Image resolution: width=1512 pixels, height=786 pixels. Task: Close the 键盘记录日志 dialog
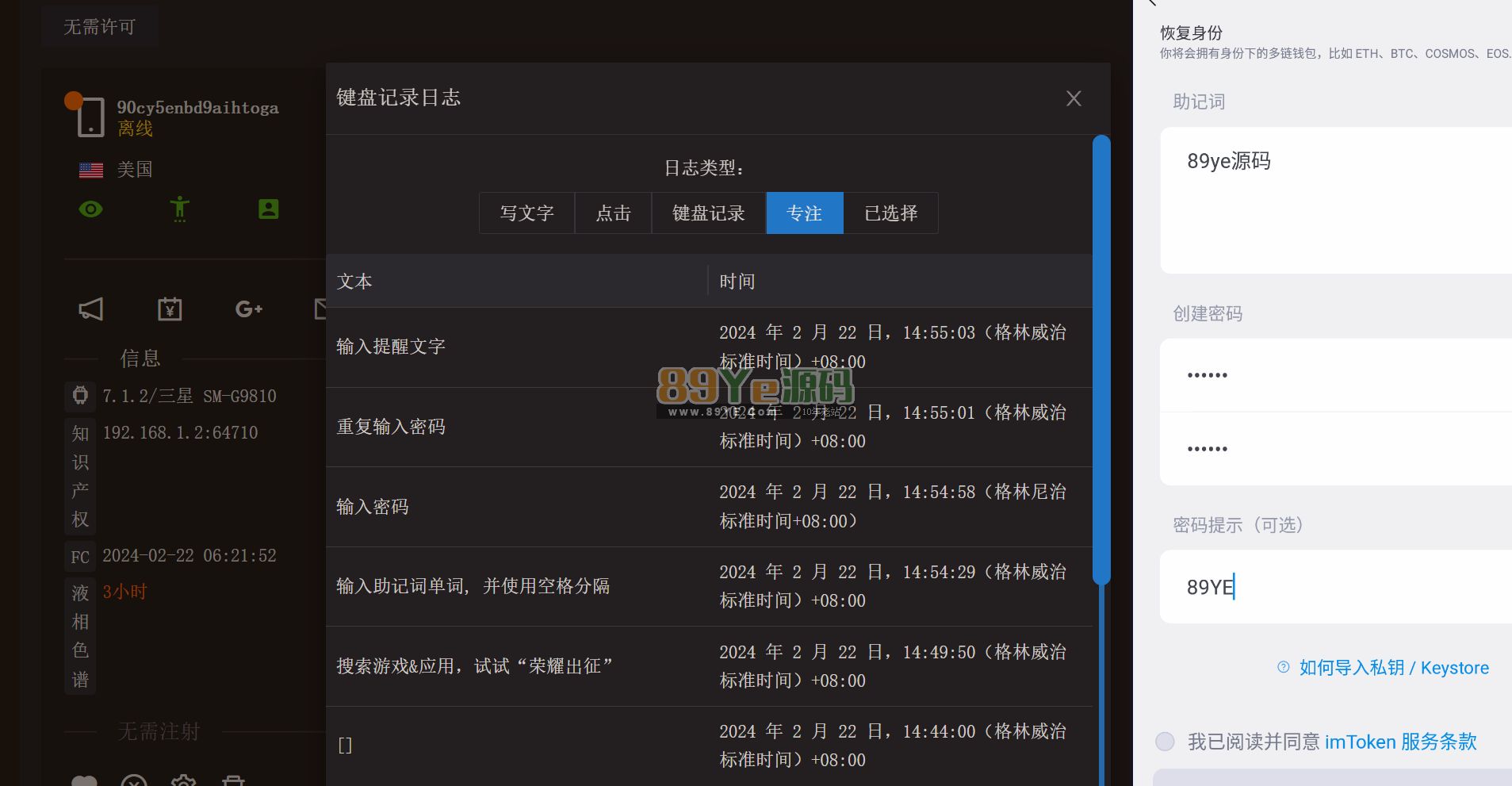click(x=1074, y=98)
